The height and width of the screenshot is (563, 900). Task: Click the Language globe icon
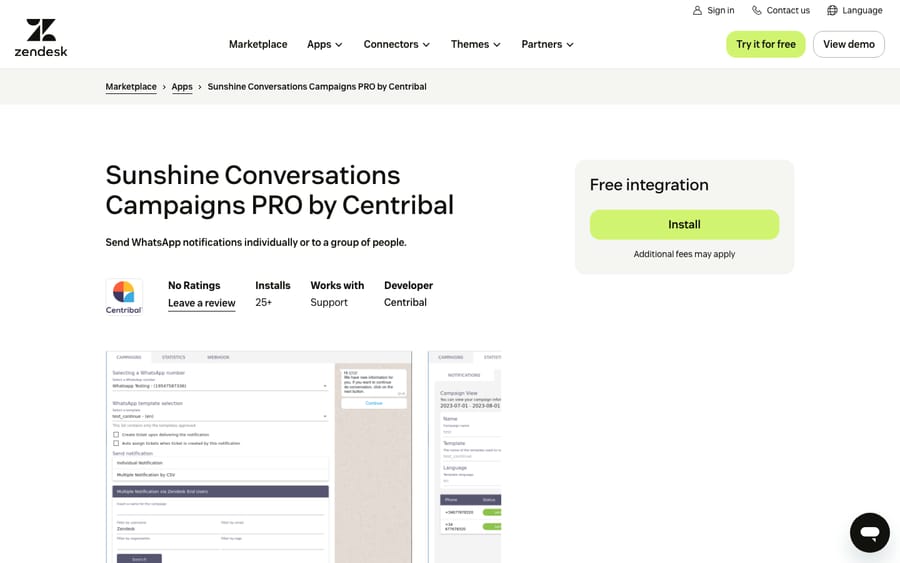coord(832,10)
